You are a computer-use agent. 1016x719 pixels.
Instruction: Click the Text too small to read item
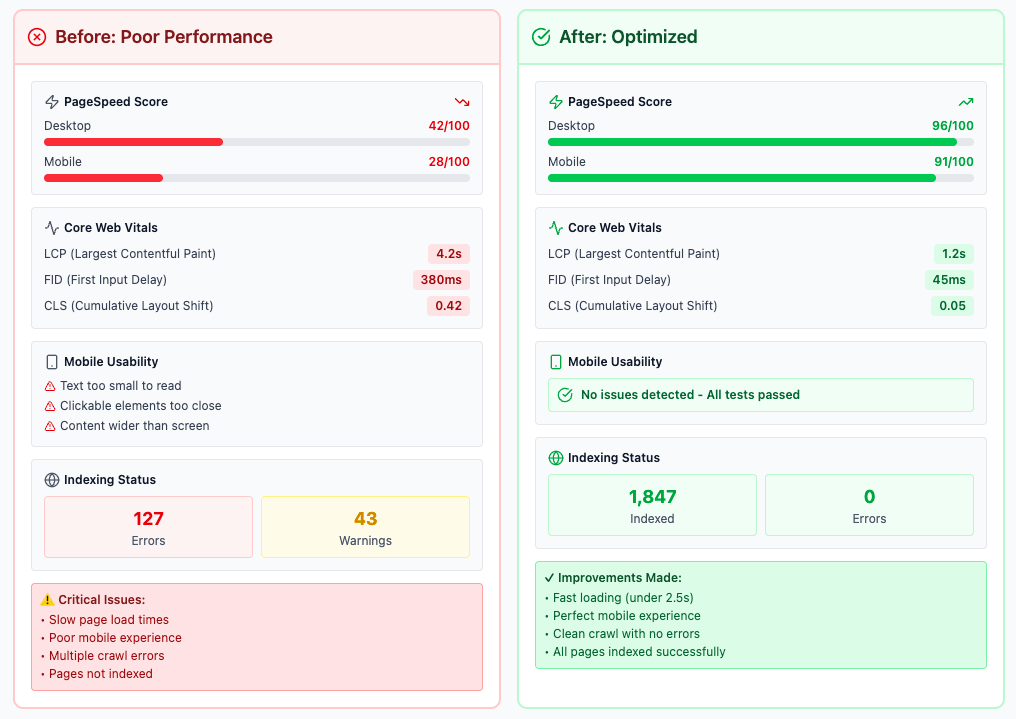[121, 386]
